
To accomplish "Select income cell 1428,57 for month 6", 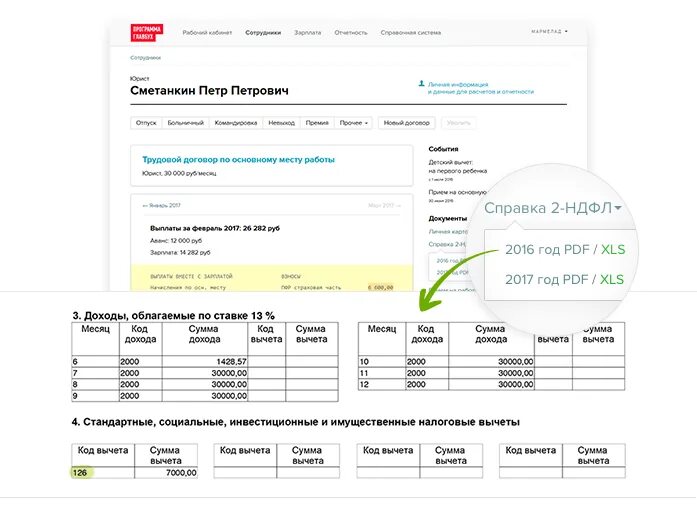I will (205, 361).
